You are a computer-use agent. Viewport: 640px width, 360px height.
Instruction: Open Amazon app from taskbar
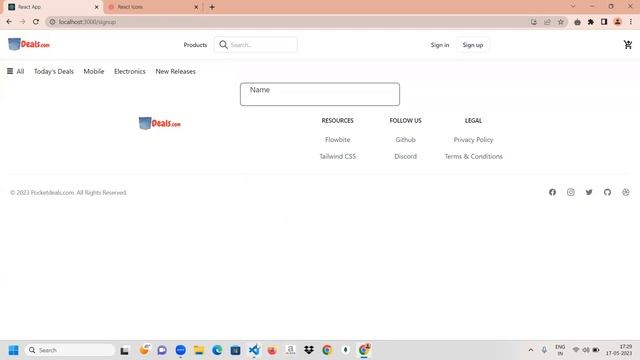click(x=291, y=350)
